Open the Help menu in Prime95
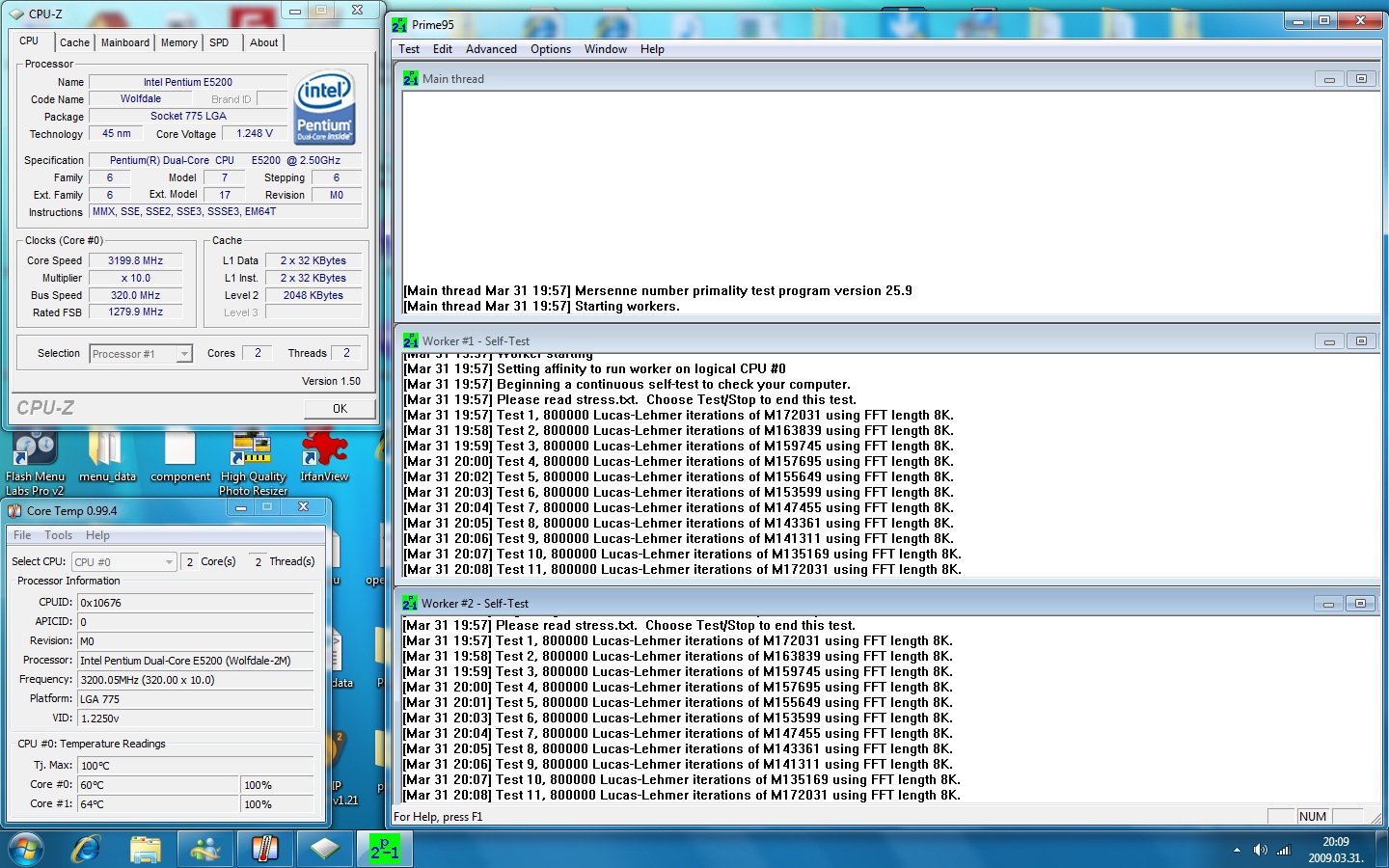 click(x=652, y=49)
